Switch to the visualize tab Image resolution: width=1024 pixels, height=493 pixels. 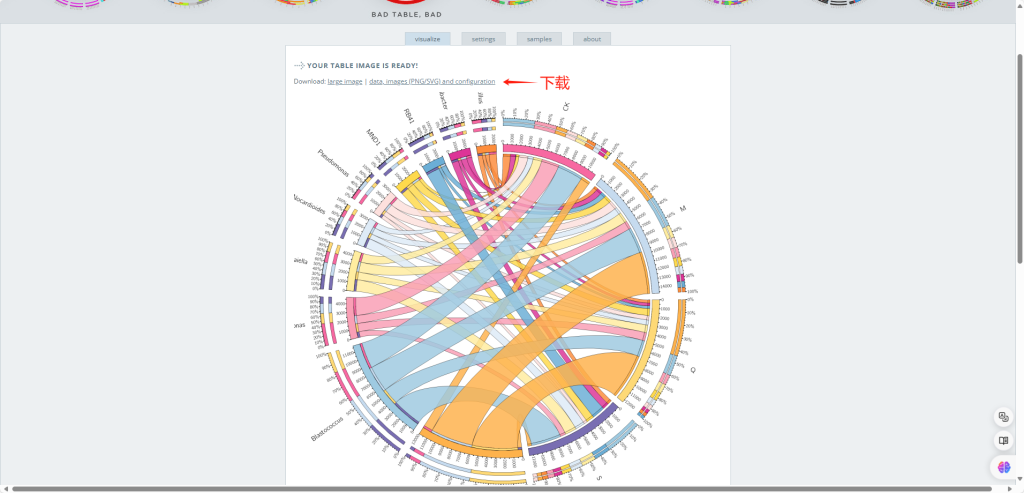click(x=427, y=39)
